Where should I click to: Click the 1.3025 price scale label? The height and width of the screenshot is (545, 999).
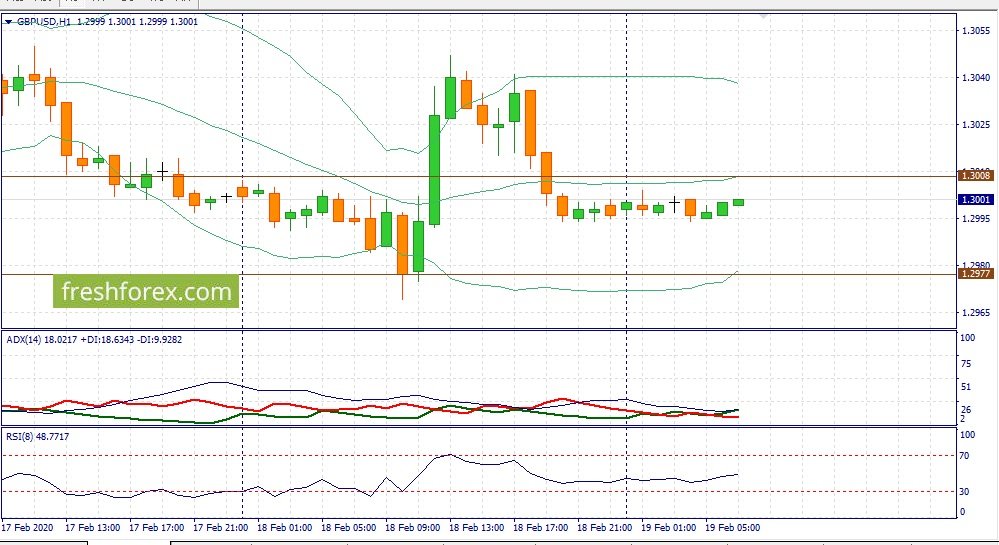(975, 124)
